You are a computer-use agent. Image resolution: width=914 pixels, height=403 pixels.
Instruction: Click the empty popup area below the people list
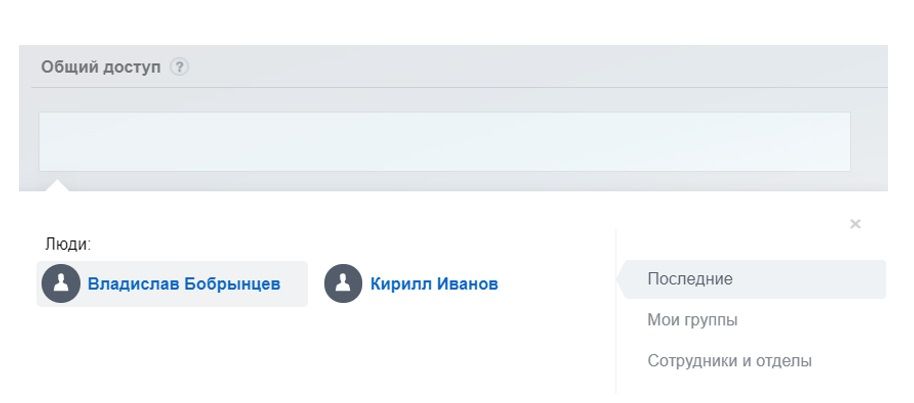coord(300,350)
